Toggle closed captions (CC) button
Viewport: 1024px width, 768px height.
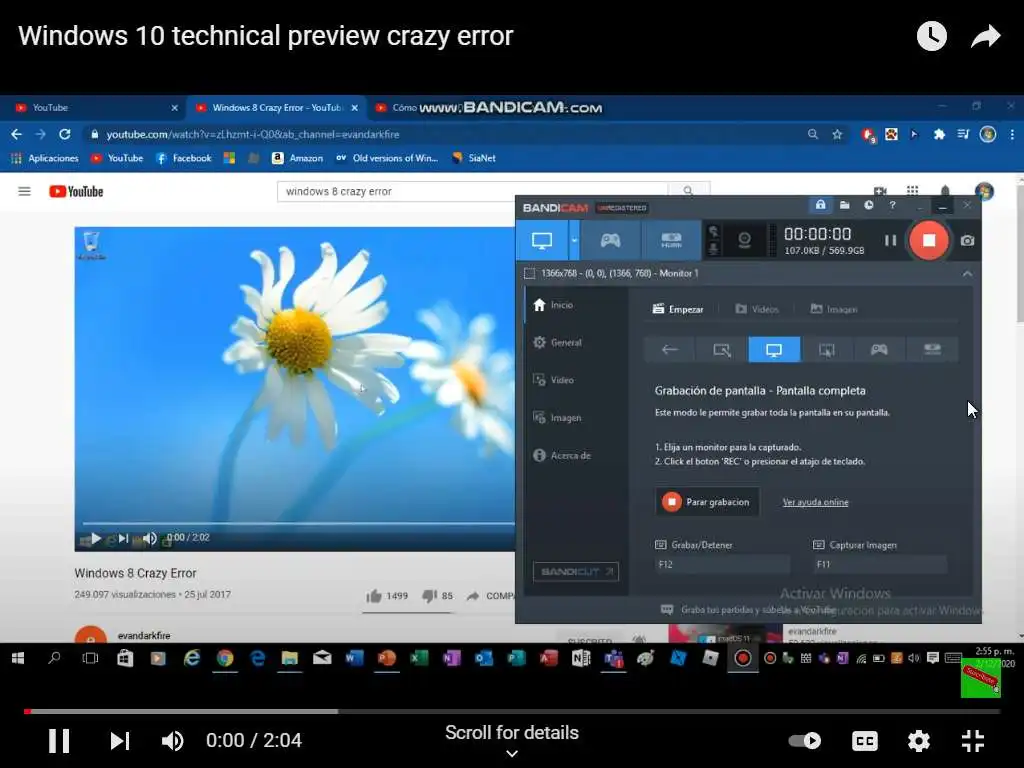[865, 741]
